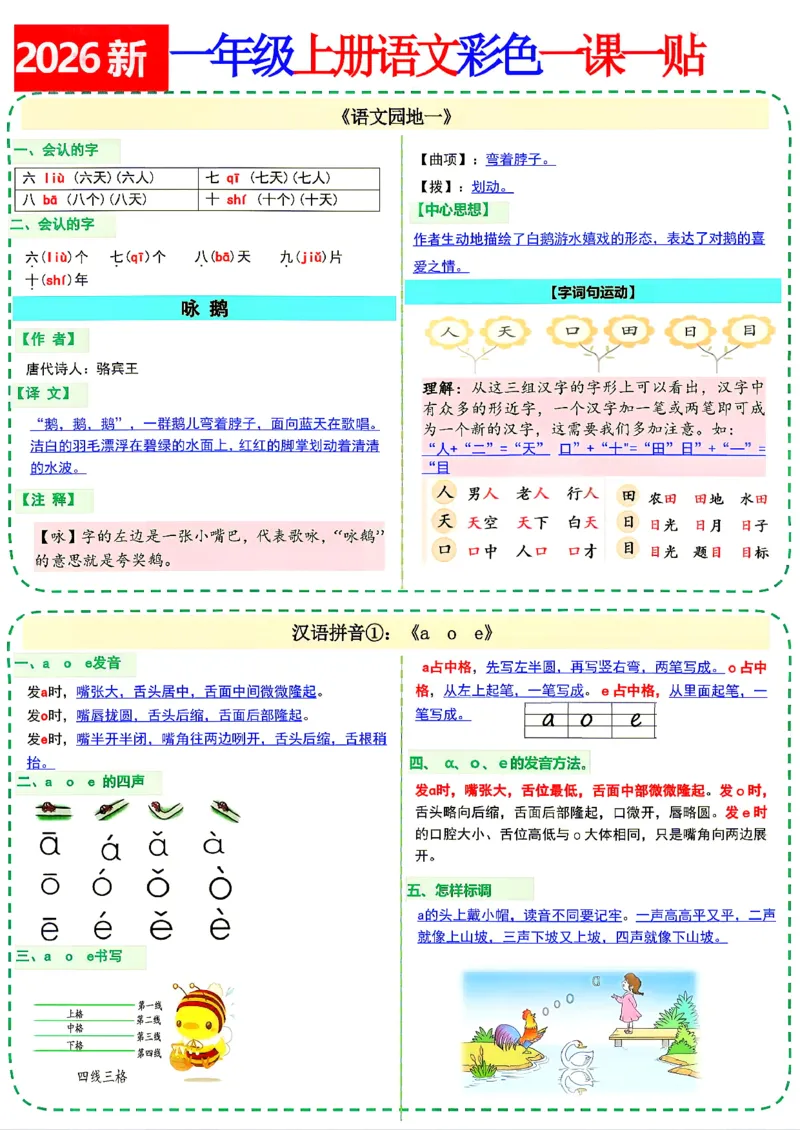
Task: Click the 一、a o e发音 heading
Action: [x=70, y=664]
